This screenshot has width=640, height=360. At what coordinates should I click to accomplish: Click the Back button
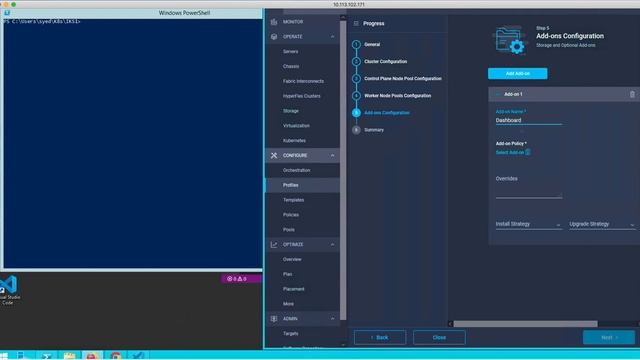tap(380, 338)
